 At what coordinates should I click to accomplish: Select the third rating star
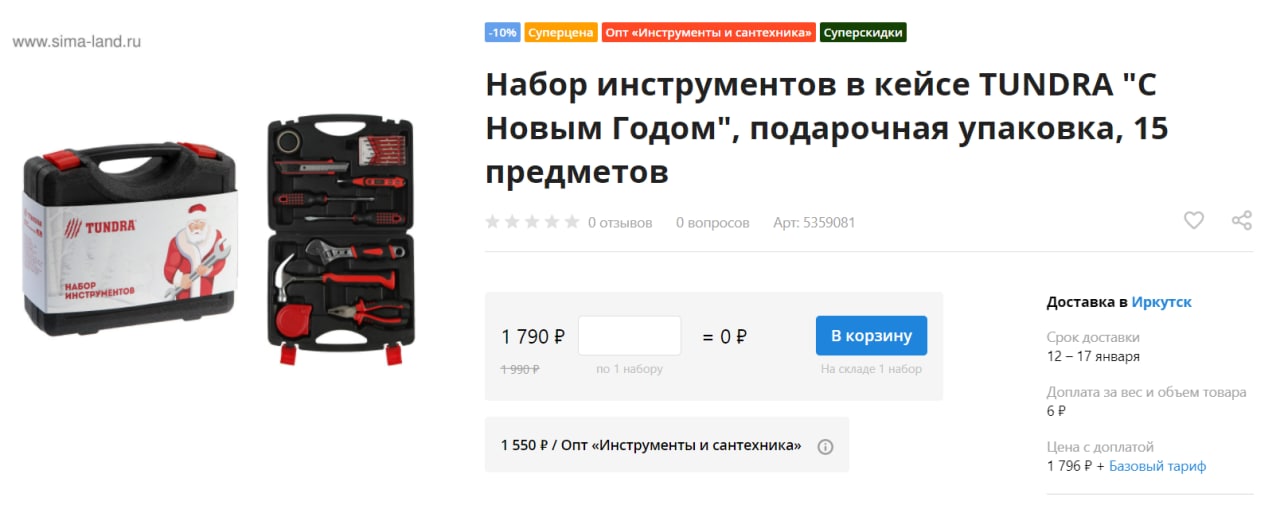(532, 222)
